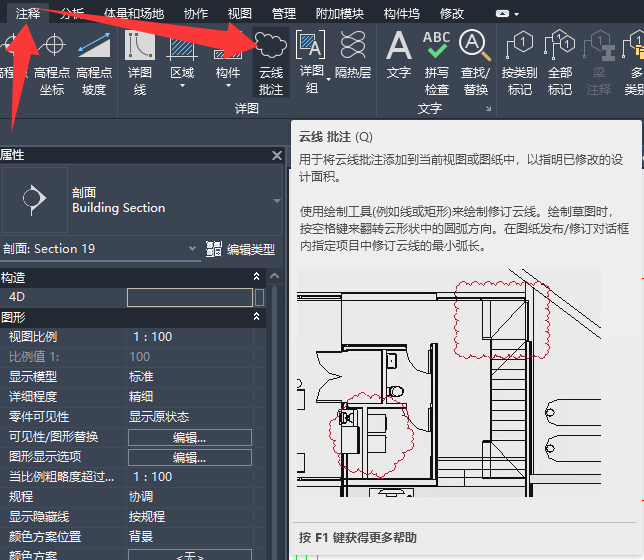
Task: Click the scroll up arrow in properties panel
Action: [x=274, y=276]
